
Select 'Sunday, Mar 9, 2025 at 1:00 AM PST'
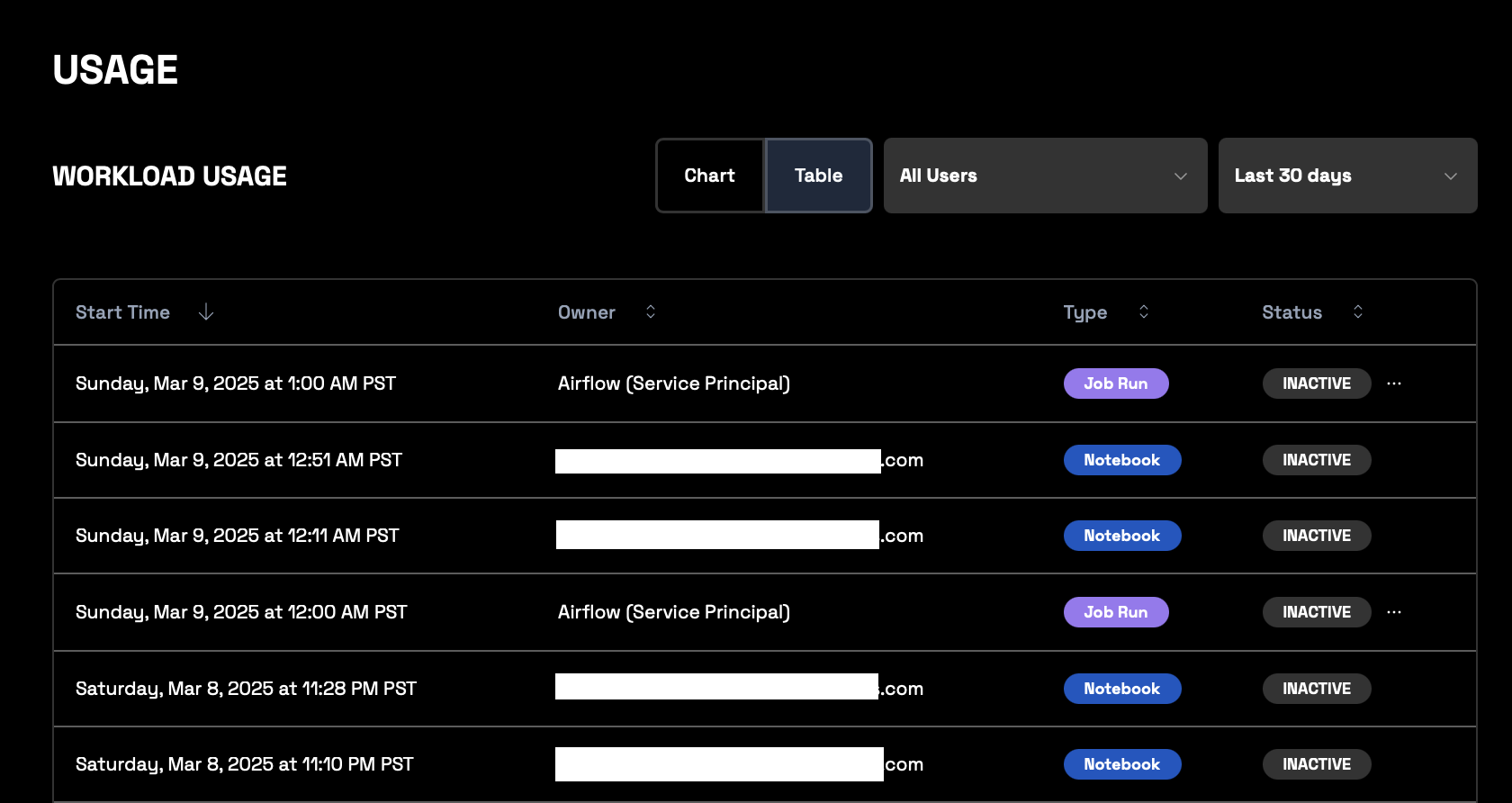(x=236, y=383)
